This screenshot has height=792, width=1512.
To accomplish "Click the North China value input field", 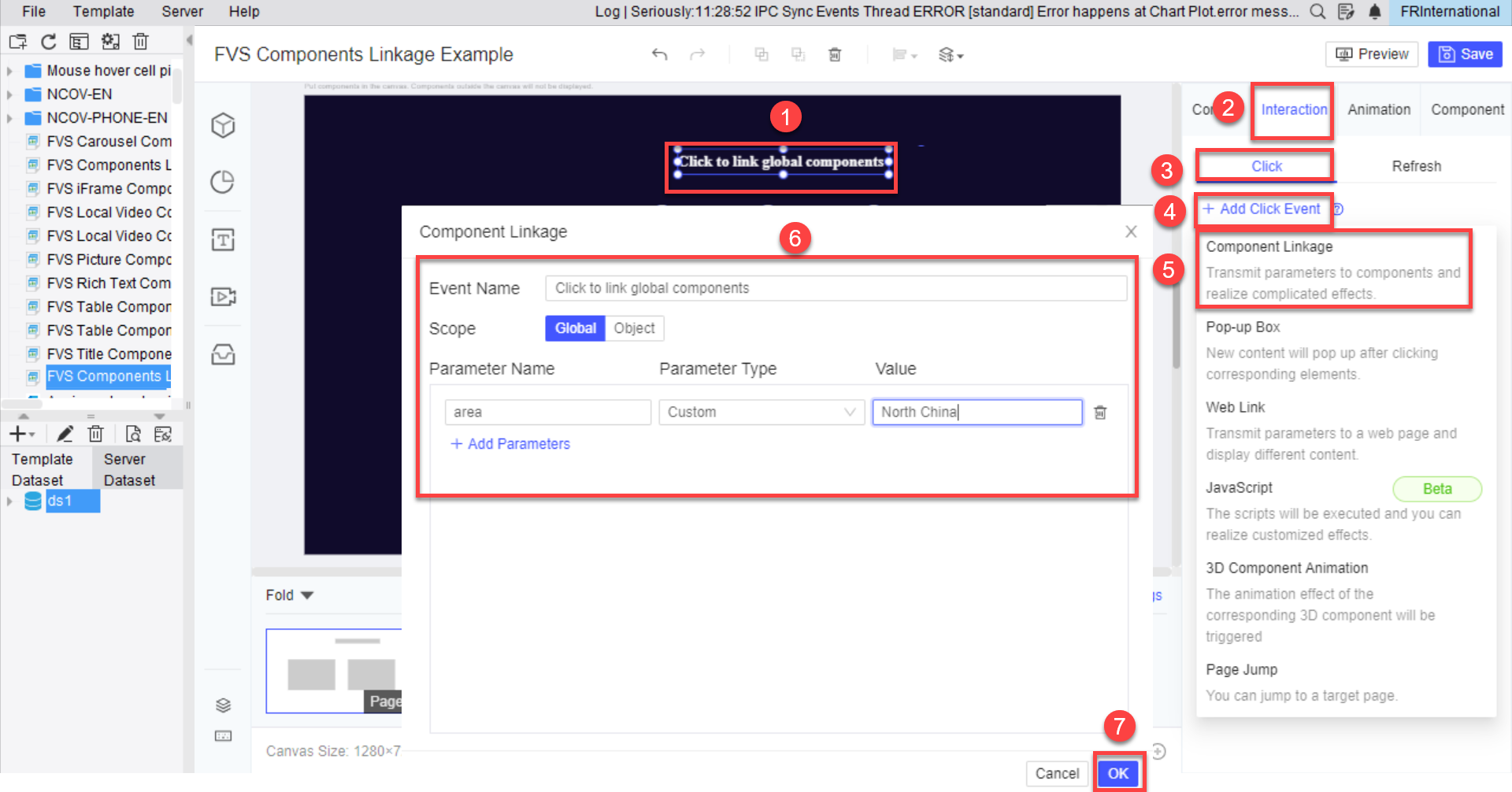I will pos(976,412).
